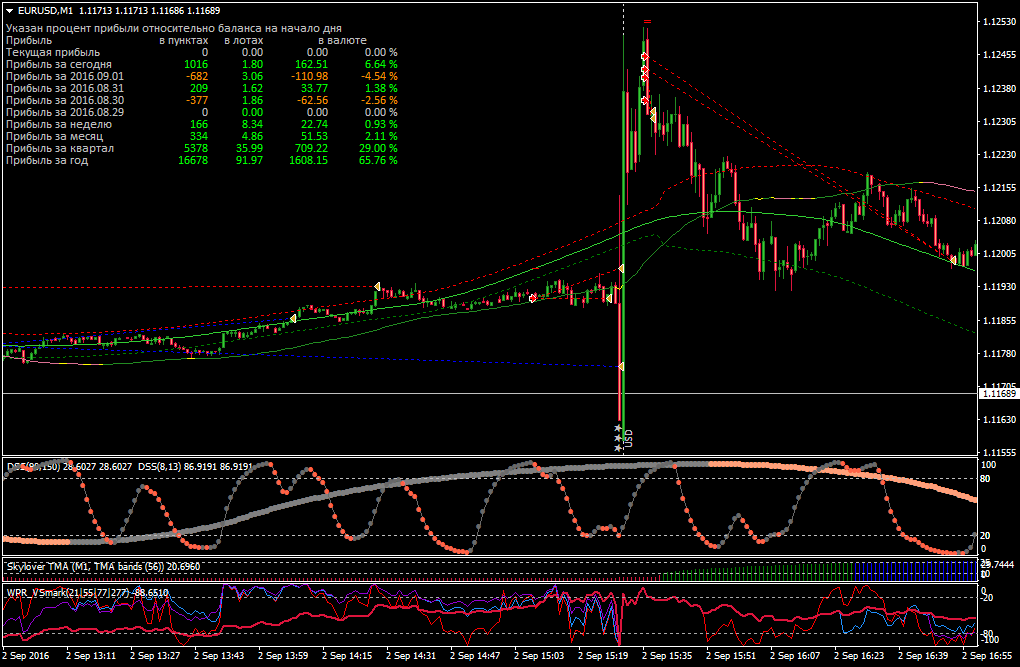
Task: Click the 29.00 % quarterly percent value
Action: [x=378, y=148]
